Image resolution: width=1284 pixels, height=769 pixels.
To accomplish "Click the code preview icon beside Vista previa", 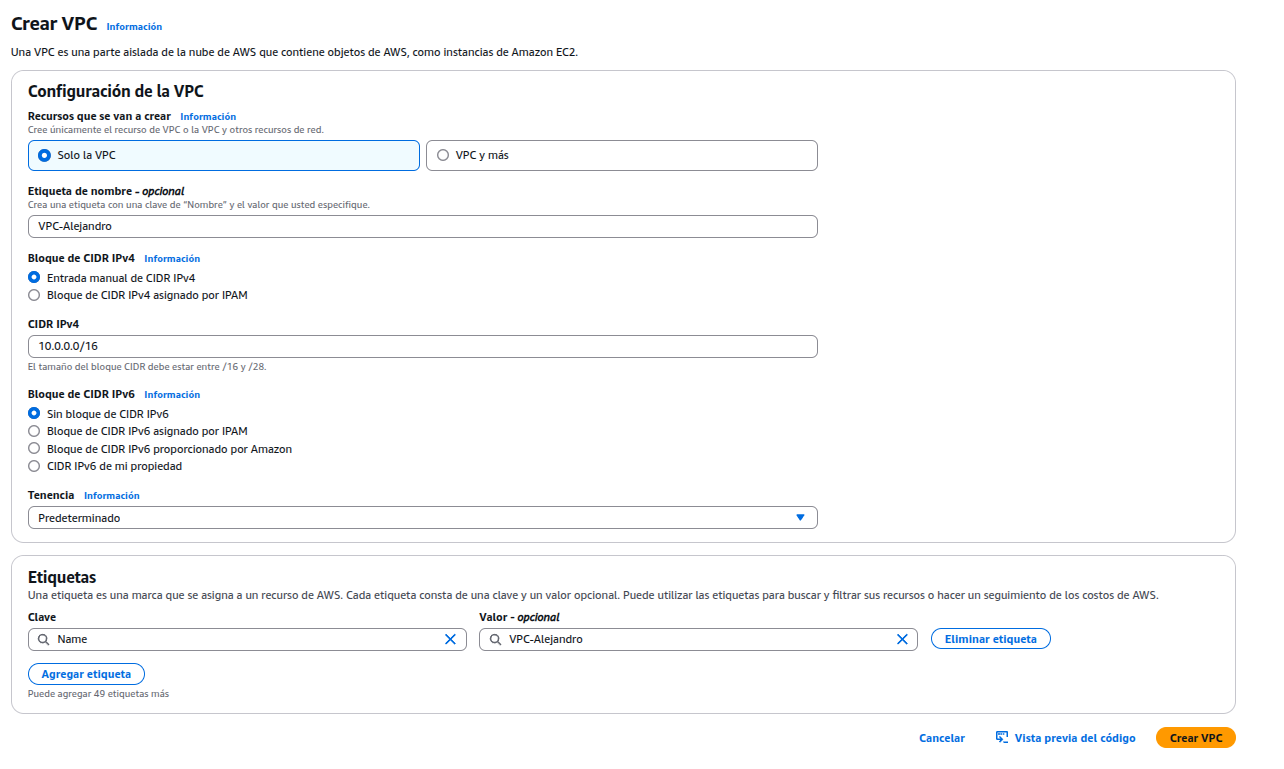I will [x=1002, y=738].
